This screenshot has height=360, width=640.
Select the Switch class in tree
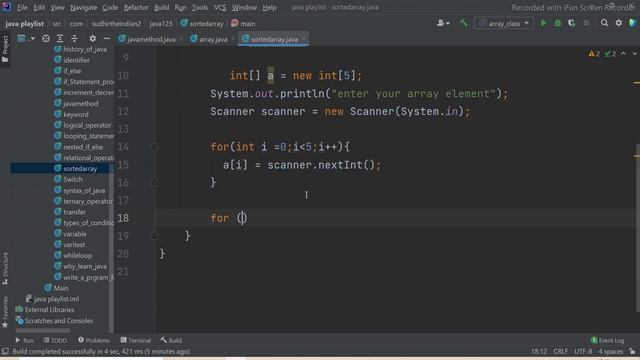click(x=69, y=179)
